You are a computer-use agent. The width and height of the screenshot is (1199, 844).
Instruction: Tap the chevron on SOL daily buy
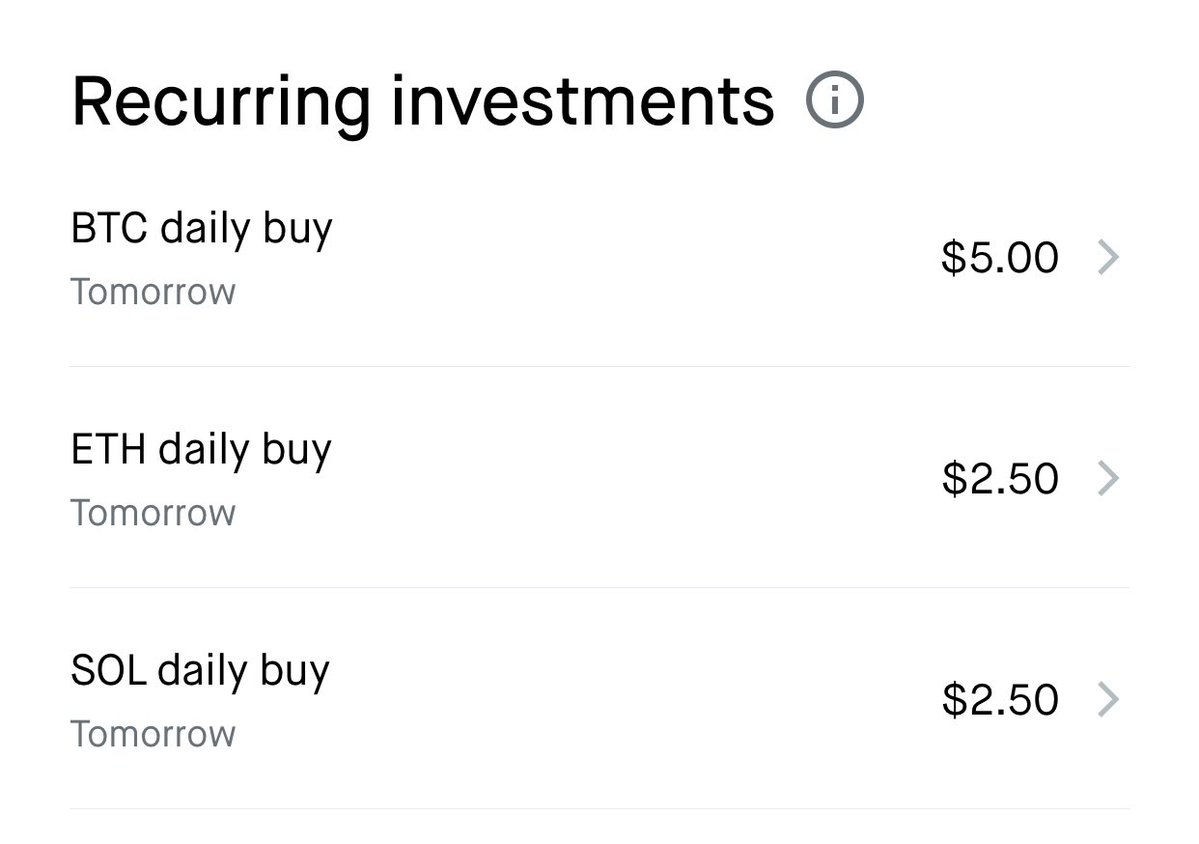[x=1108, y=700]
